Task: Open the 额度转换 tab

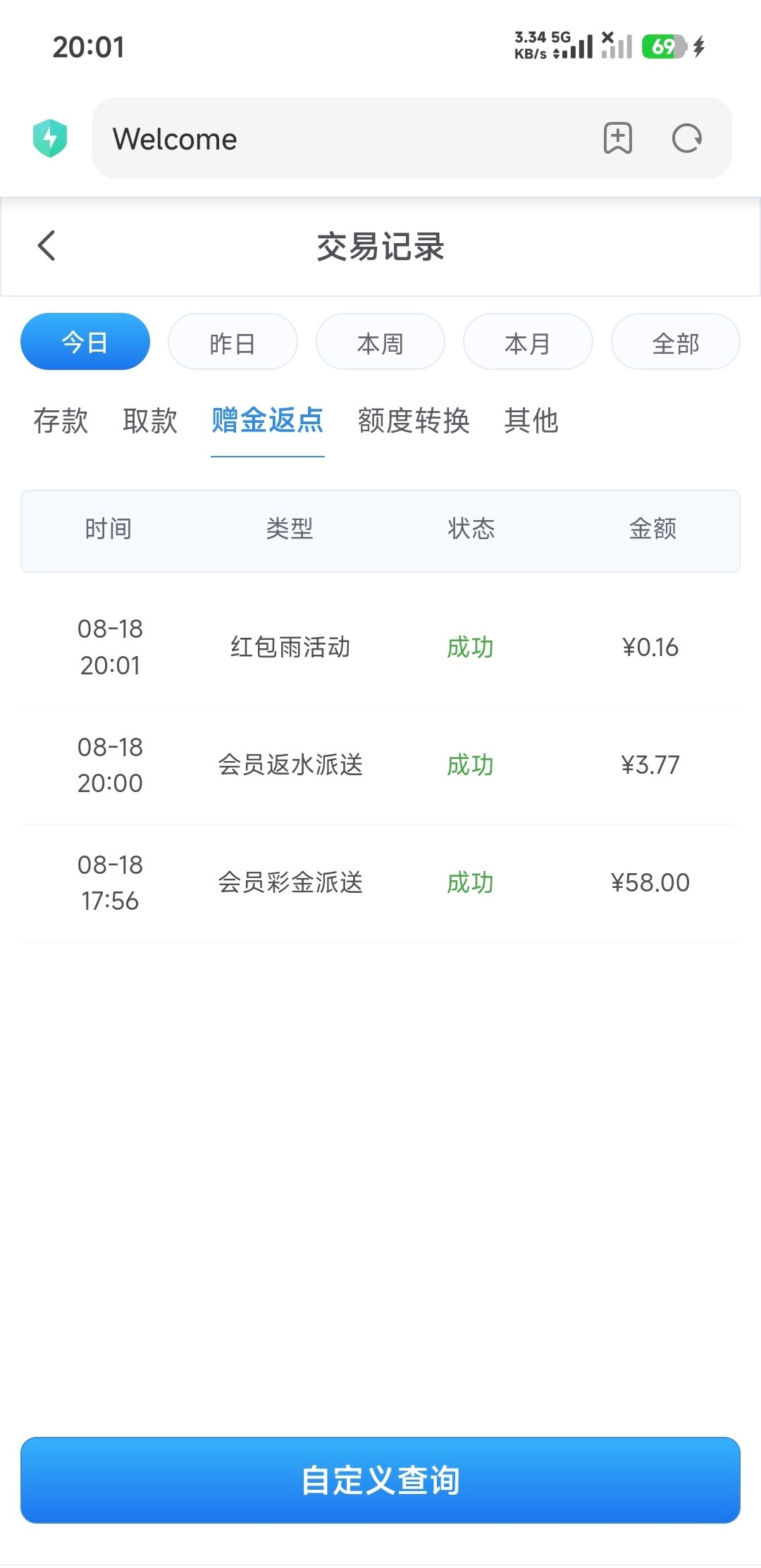Action: coord(414,421)
